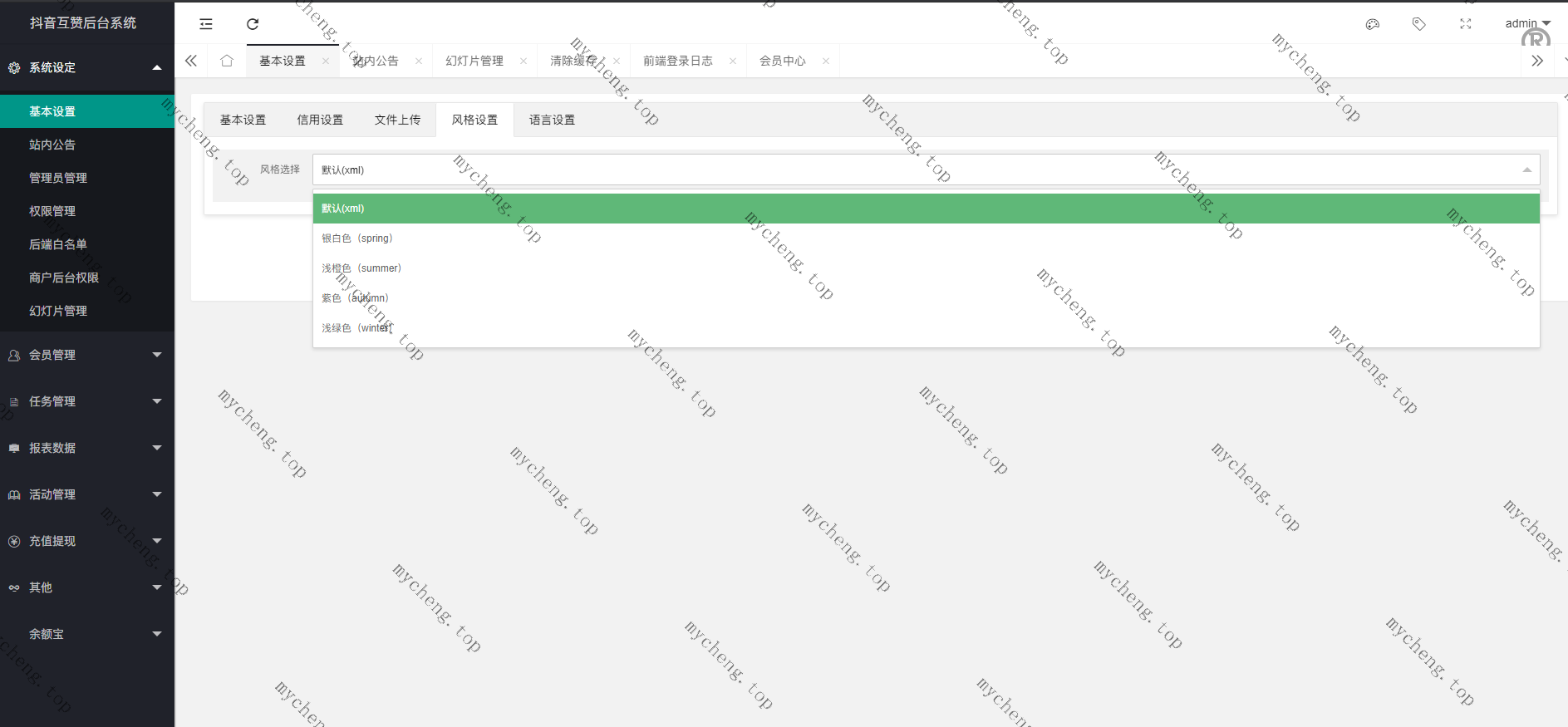Open the theme palette icon
This screenshot has width=1568, height=727.
point(1372,24)
